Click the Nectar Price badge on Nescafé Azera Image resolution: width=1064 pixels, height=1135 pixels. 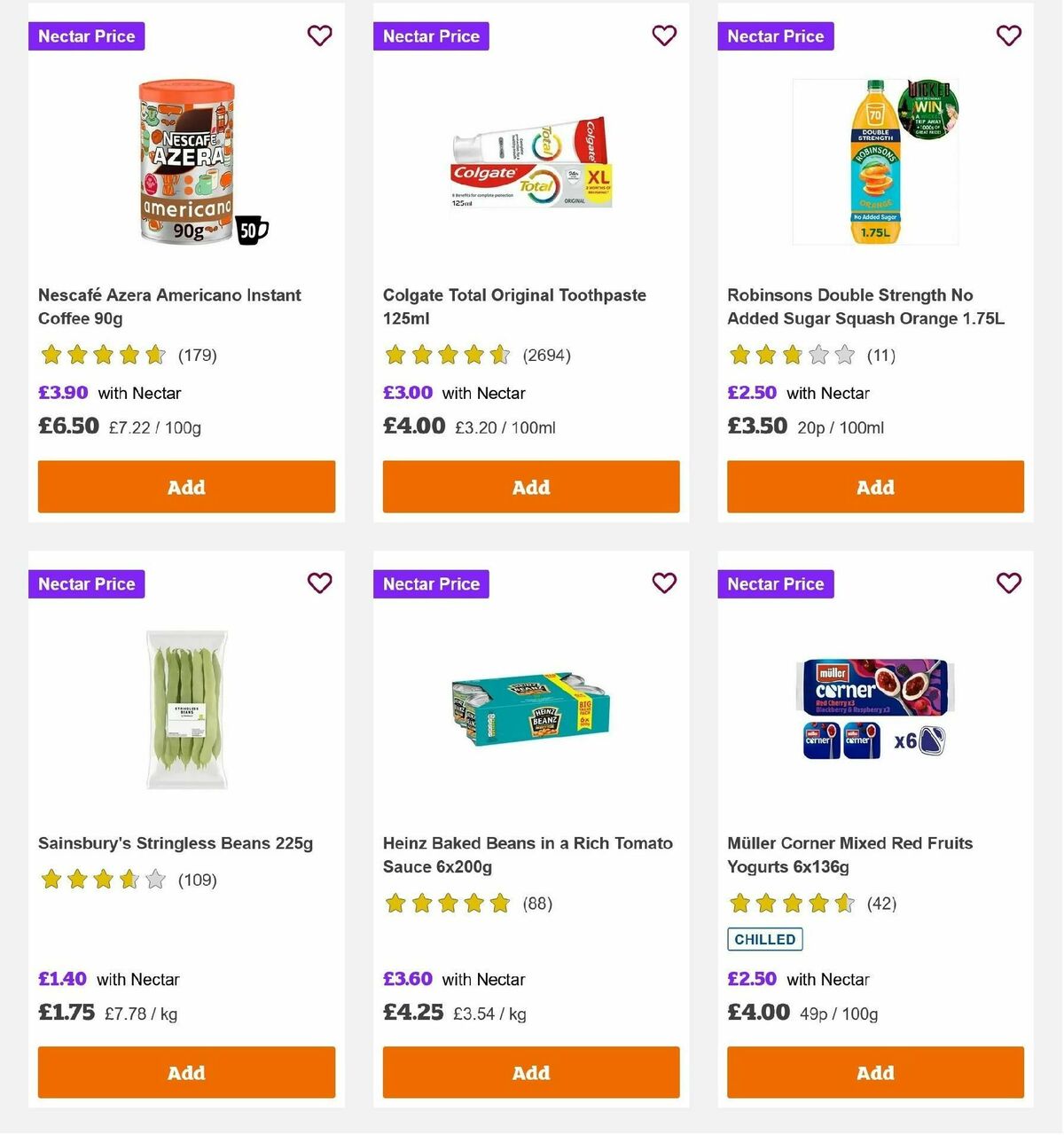click(86, 36)
